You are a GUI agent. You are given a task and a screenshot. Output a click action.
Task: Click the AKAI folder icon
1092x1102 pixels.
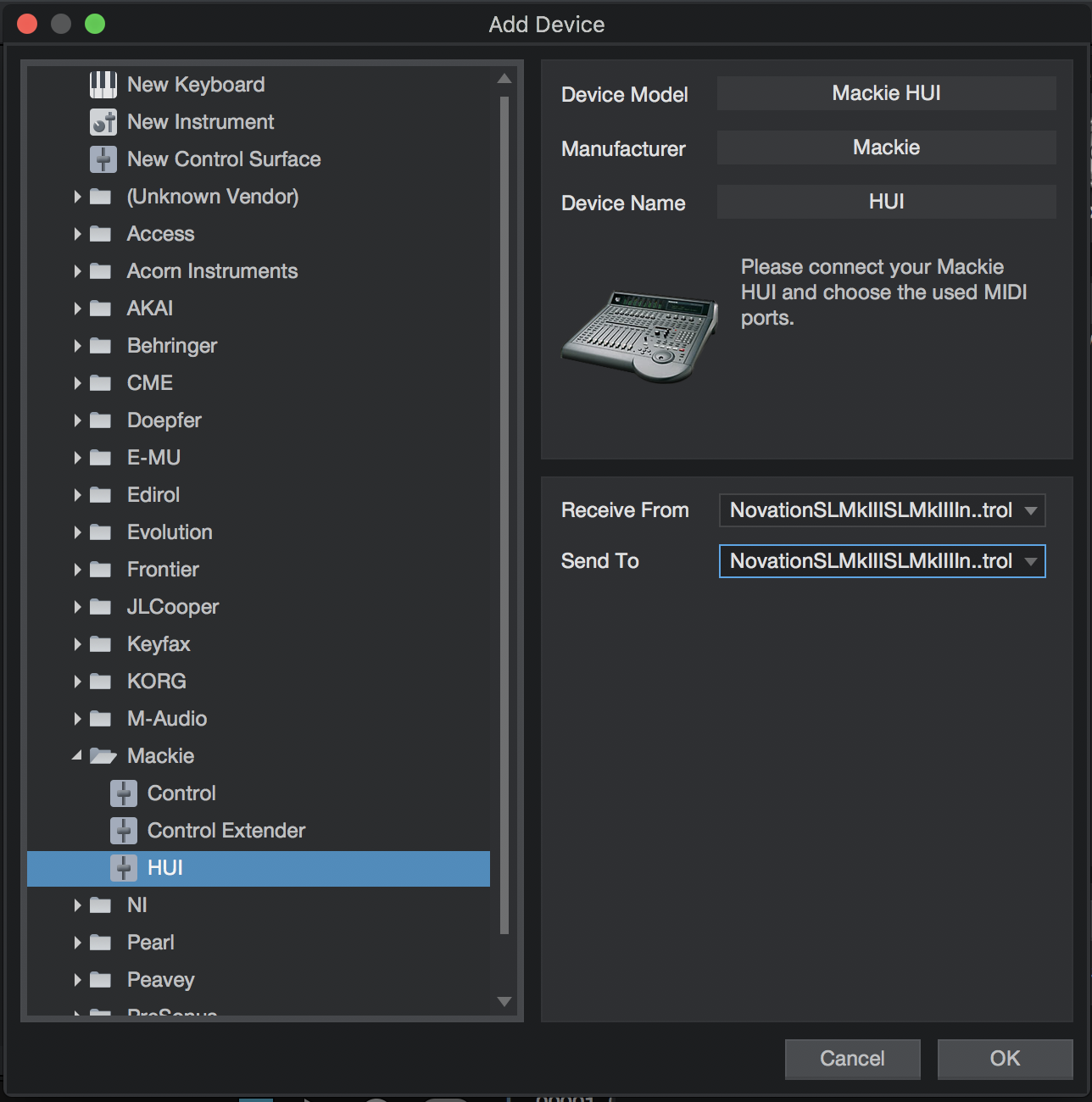point(101,309)
